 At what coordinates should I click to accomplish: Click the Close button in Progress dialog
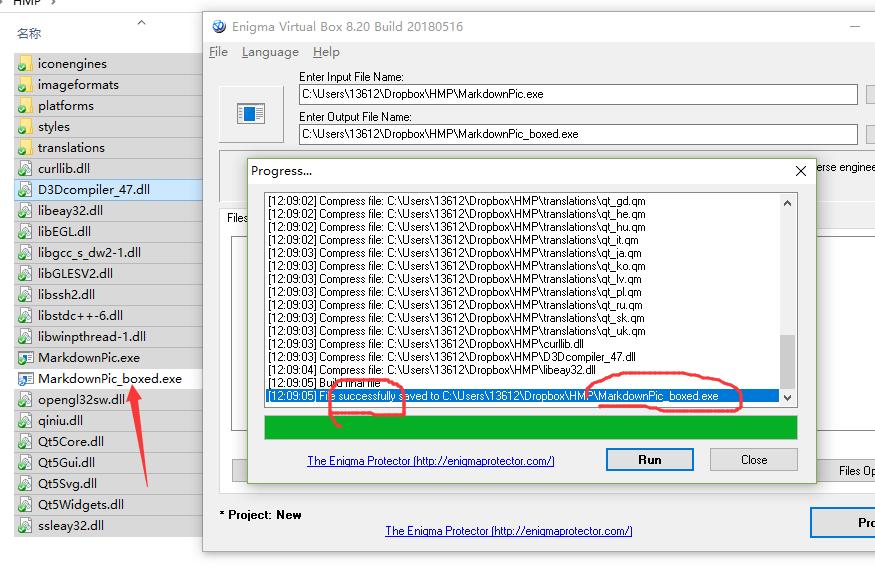753,460
